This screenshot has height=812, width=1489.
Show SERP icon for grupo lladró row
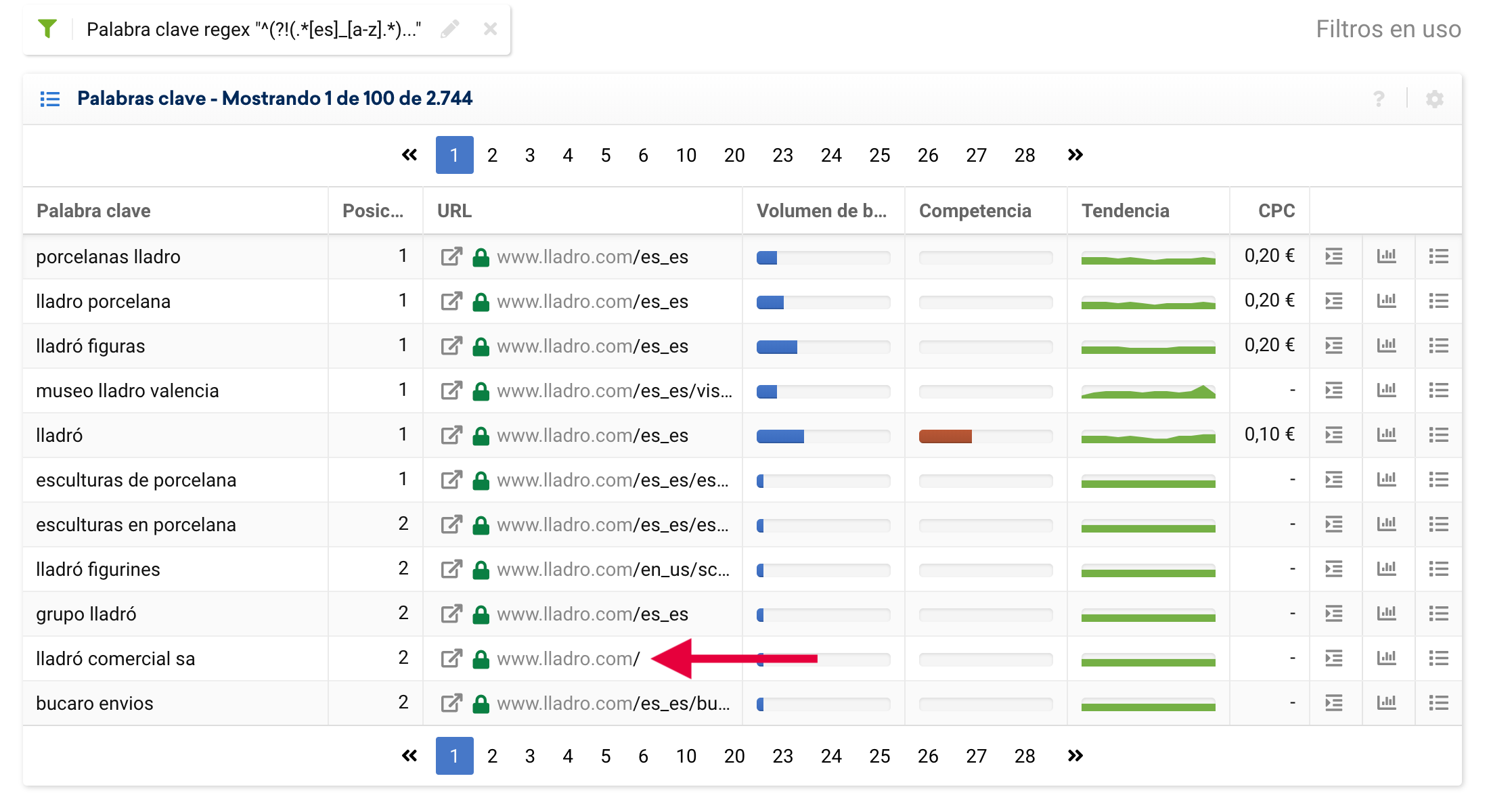pyautogui.click(x=1334, y=614)
